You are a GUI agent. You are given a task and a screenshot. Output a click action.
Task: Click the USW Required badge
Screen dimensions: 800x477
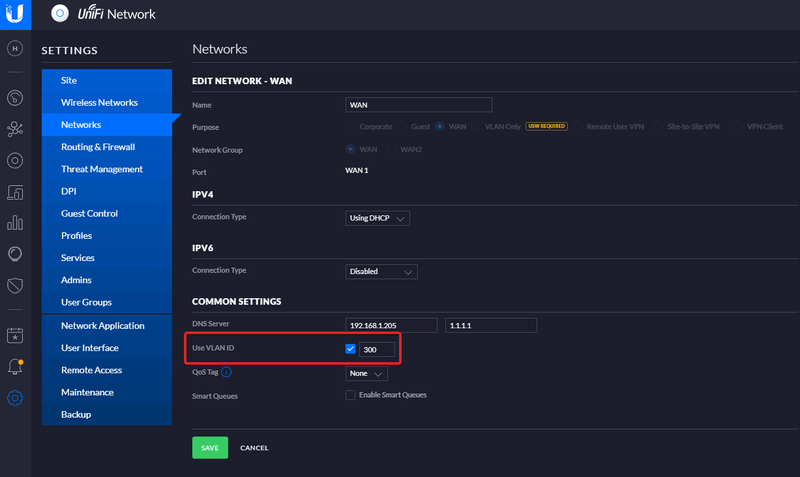[546, 126]
